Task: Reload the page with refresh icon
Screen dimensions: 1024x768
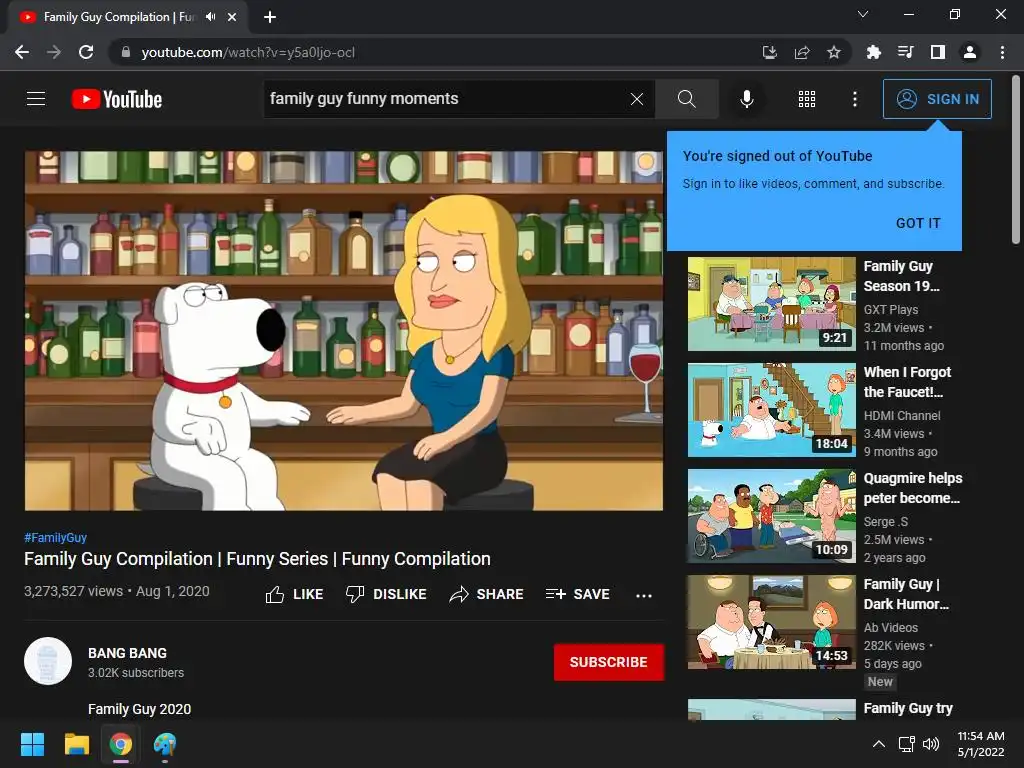Action: click(86, 52)
